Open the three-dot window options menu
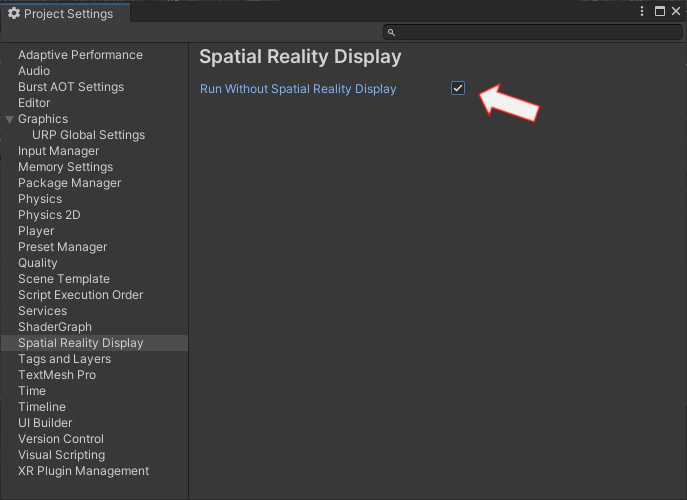687x500 pixels. pos(643,11)
